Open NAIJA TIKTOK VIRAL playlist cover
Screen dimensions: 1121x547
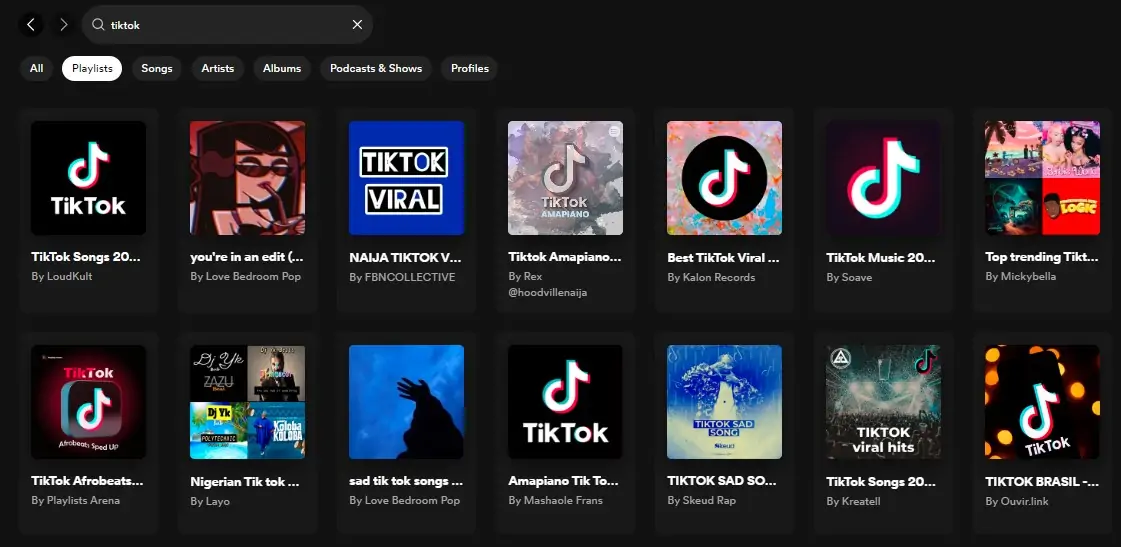tap(406, 178)
